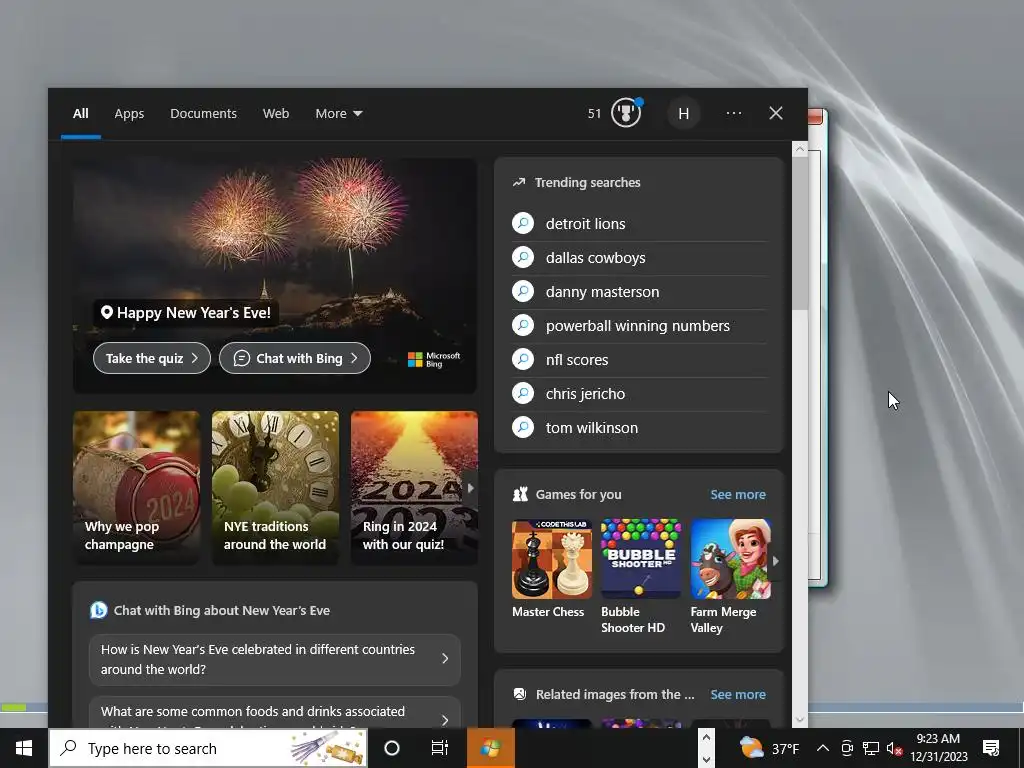
Task: Click the panel scrollbar up arrow
Action: (799, 150)
